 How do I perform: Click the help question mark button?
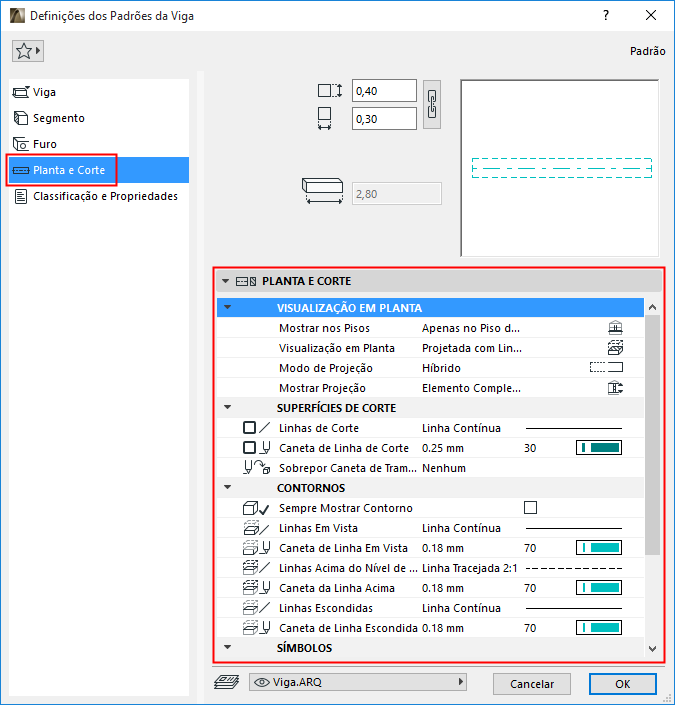(606, 16)
